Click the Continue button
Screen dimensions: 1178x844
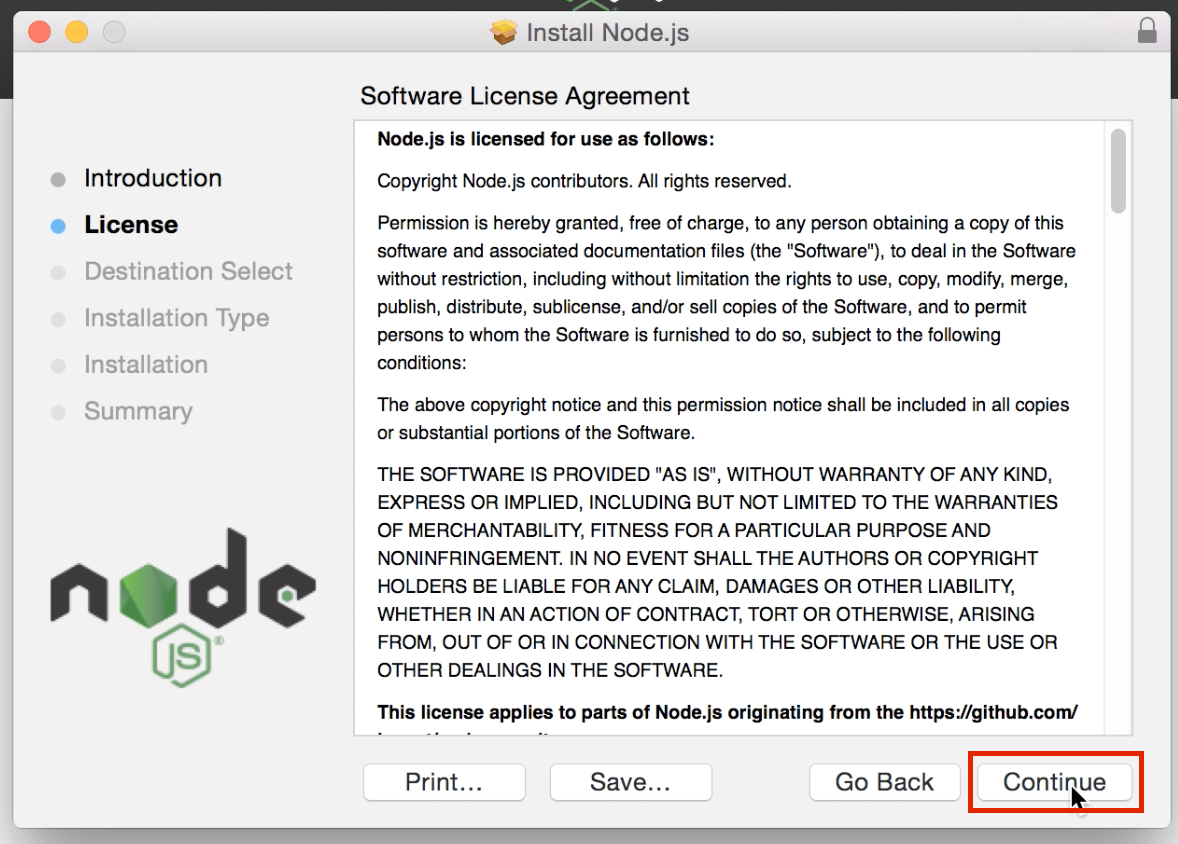click(1054, 782)
